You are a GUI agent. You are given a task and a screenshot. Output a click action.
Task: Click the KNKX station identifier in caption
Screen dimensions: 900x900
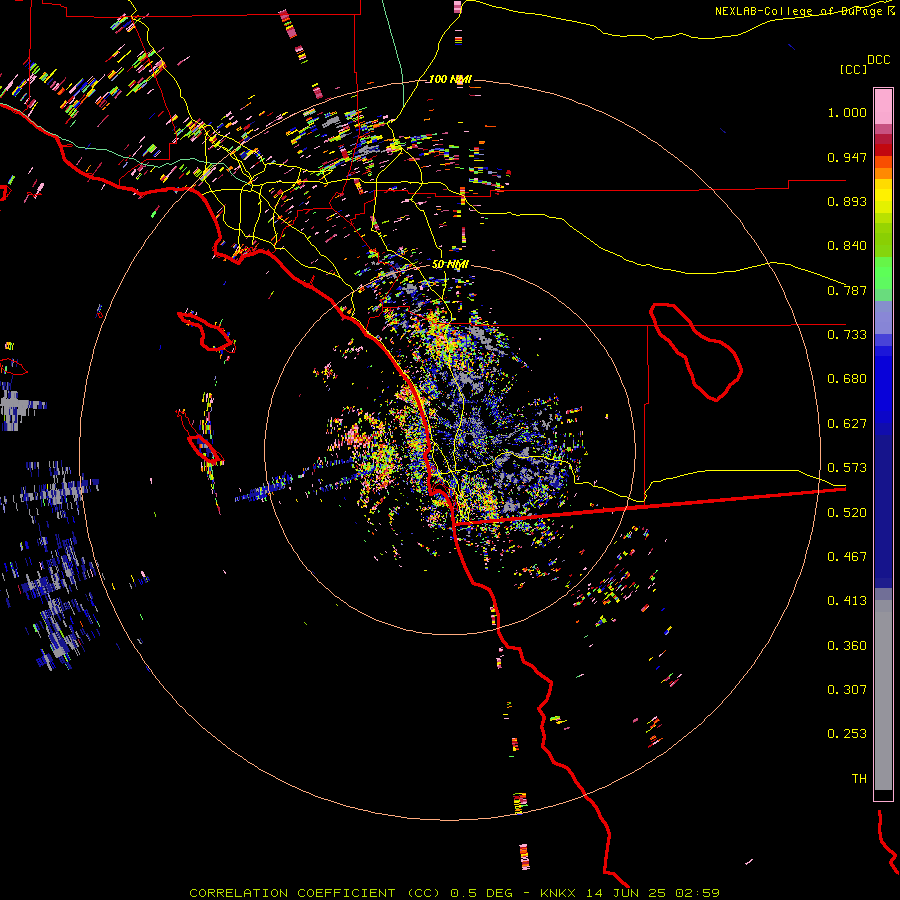560,893
